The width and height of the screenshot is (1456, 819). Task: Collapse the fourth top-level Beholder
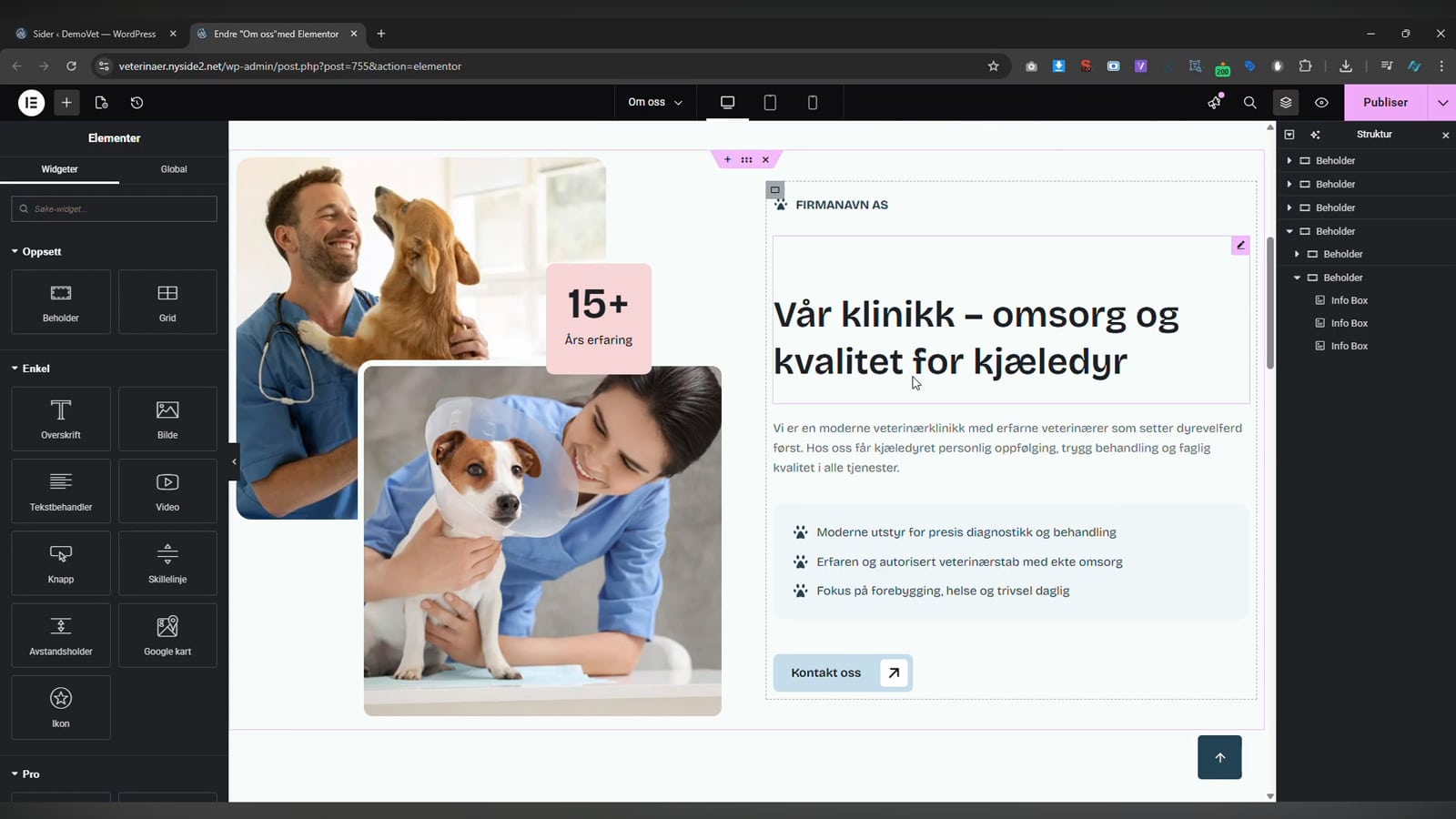[1289, 231]
